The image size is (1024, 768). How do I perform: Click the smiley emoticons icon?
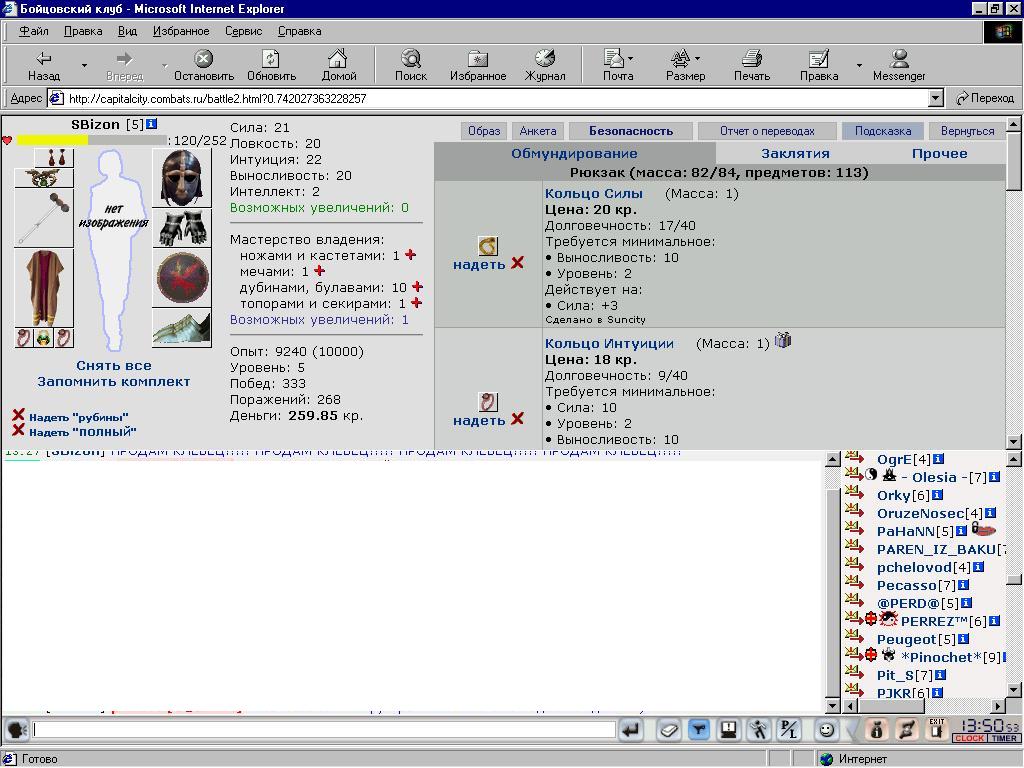coord(826,729)
